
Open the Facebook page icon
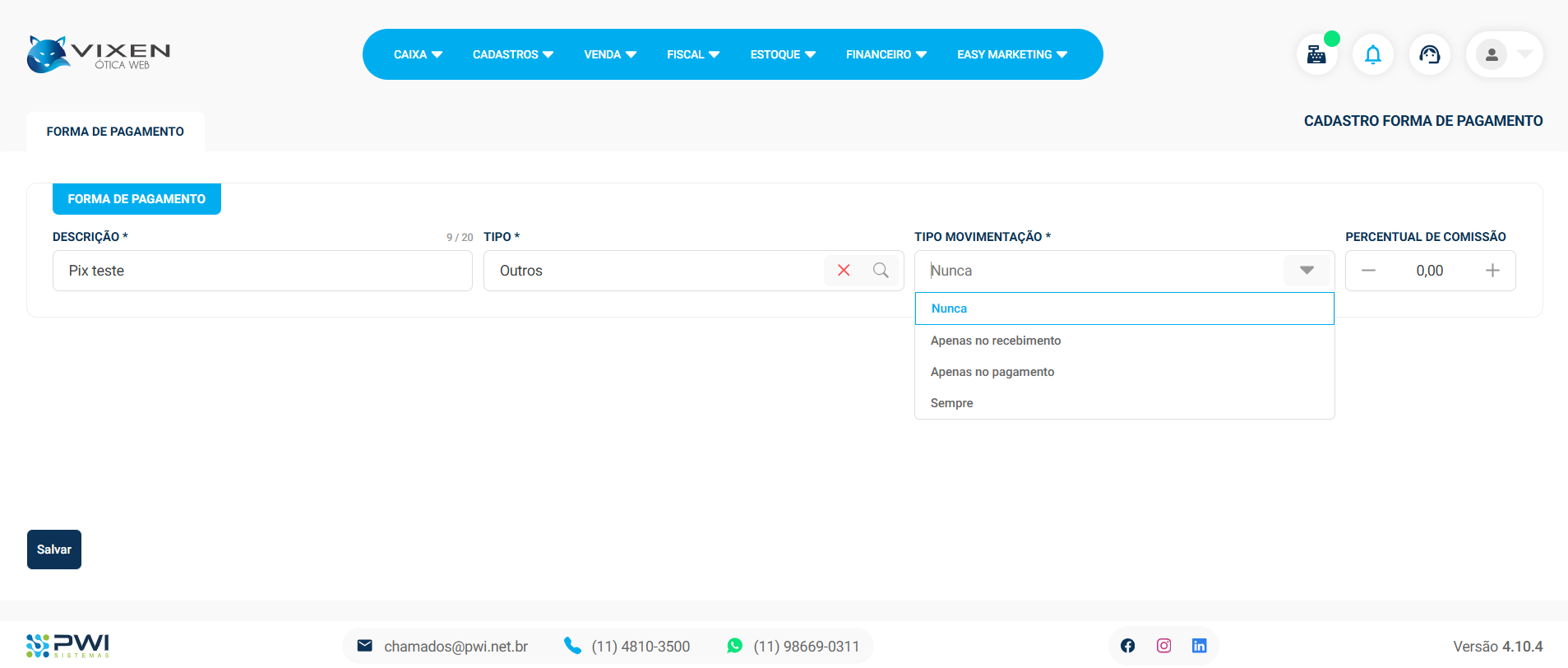point(1127,646)
